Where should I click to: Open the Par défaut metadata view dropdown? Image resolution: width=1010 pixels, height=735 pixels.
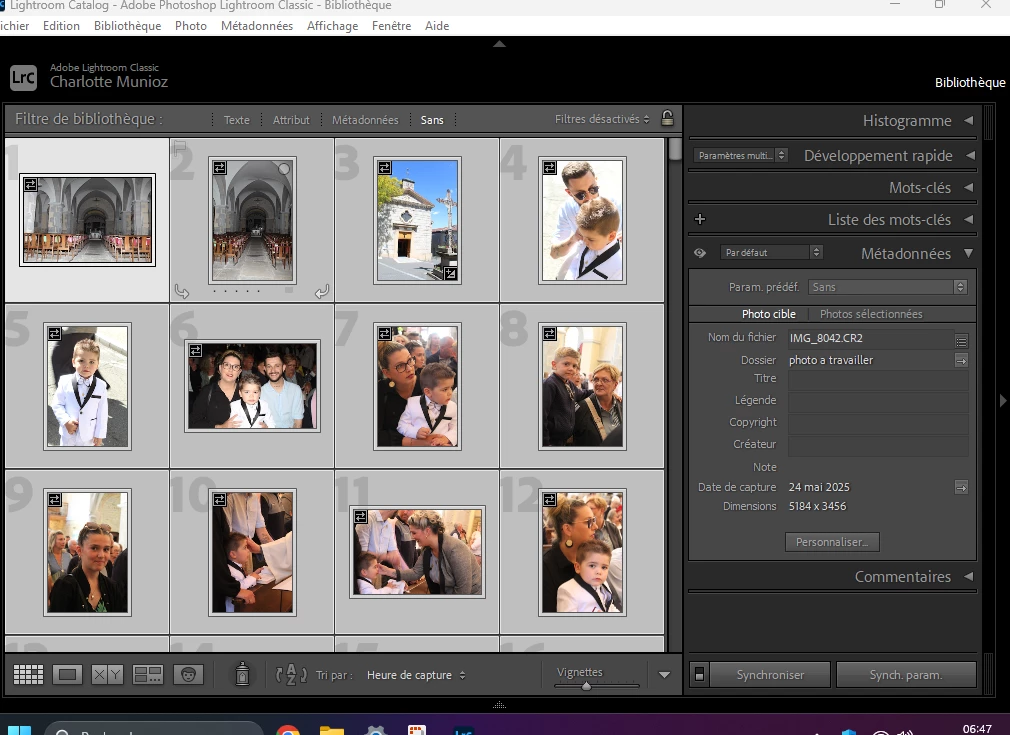point(771,253)
